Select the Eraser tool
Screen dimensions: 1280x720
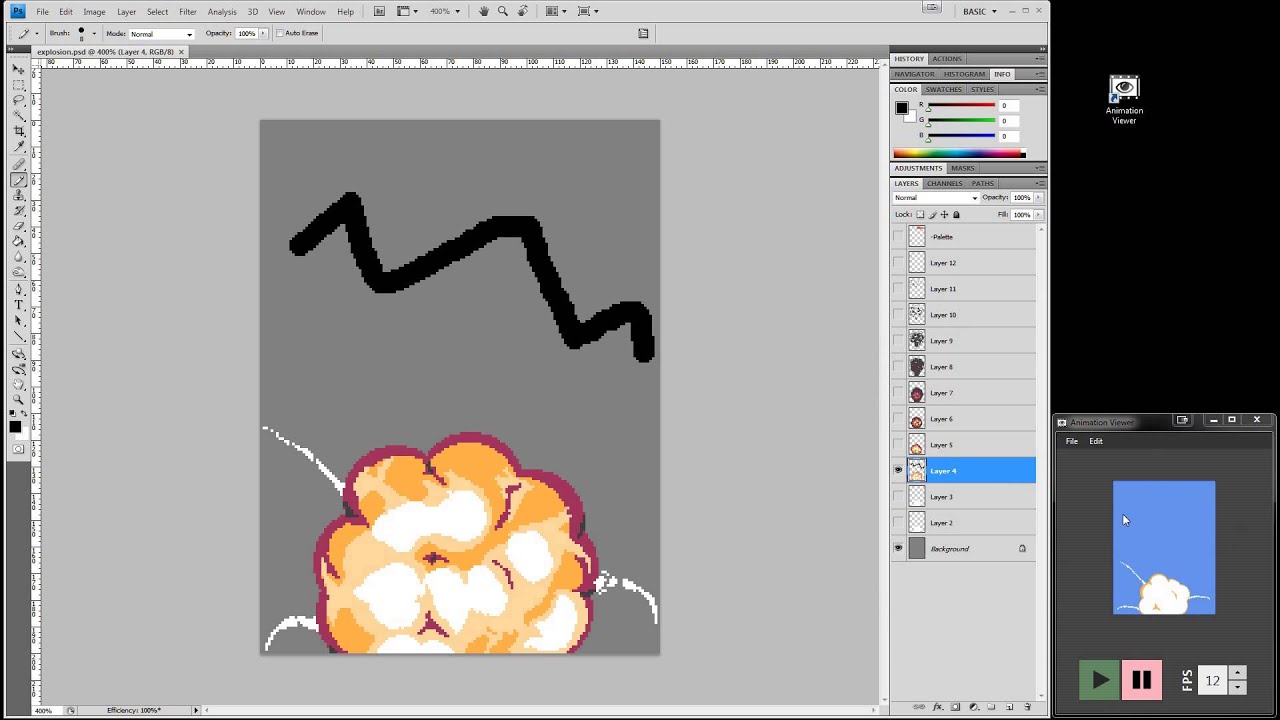pos(19,226)
